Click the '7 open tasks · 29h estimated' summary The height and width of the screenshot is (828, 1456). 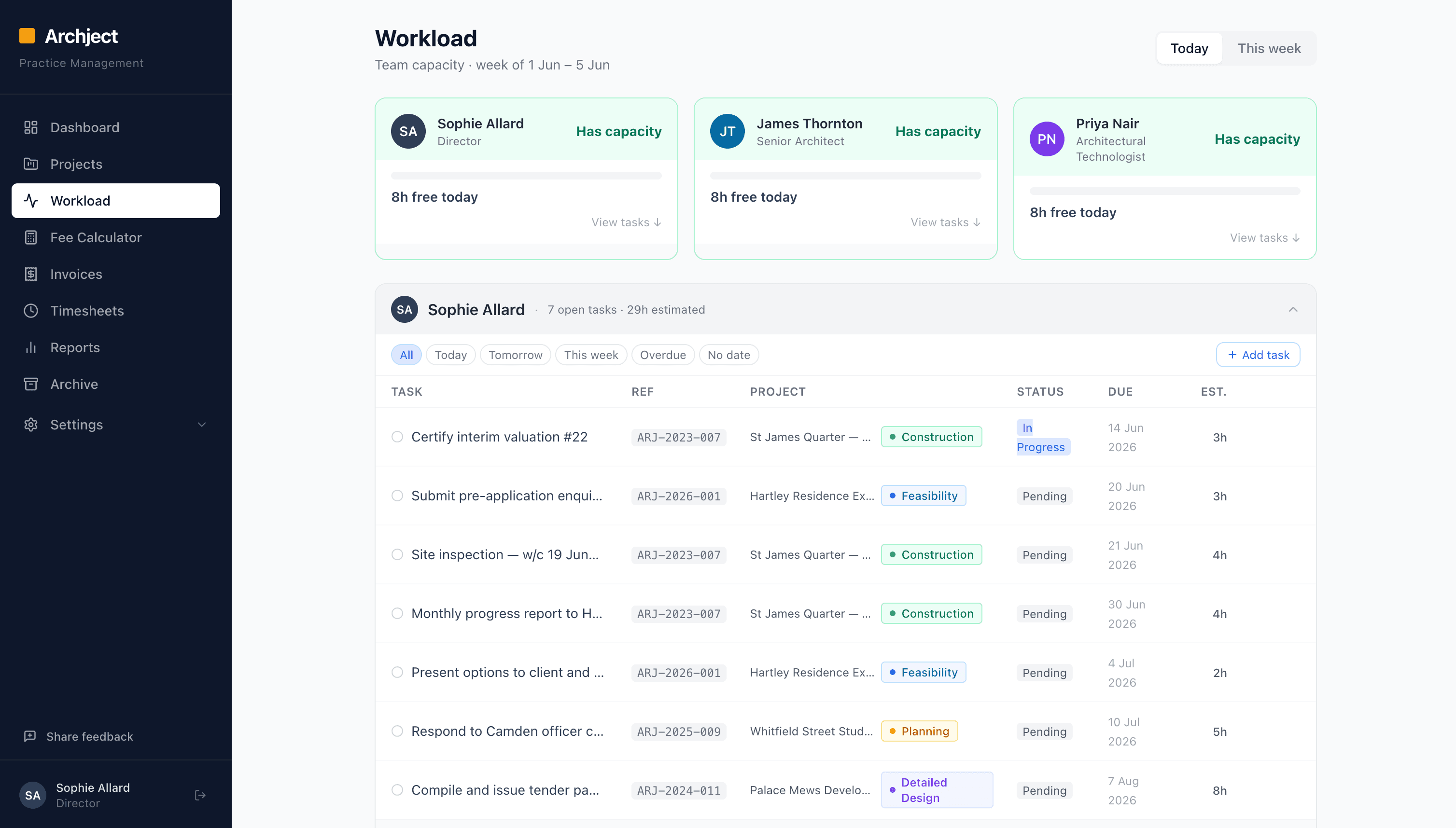626,309
